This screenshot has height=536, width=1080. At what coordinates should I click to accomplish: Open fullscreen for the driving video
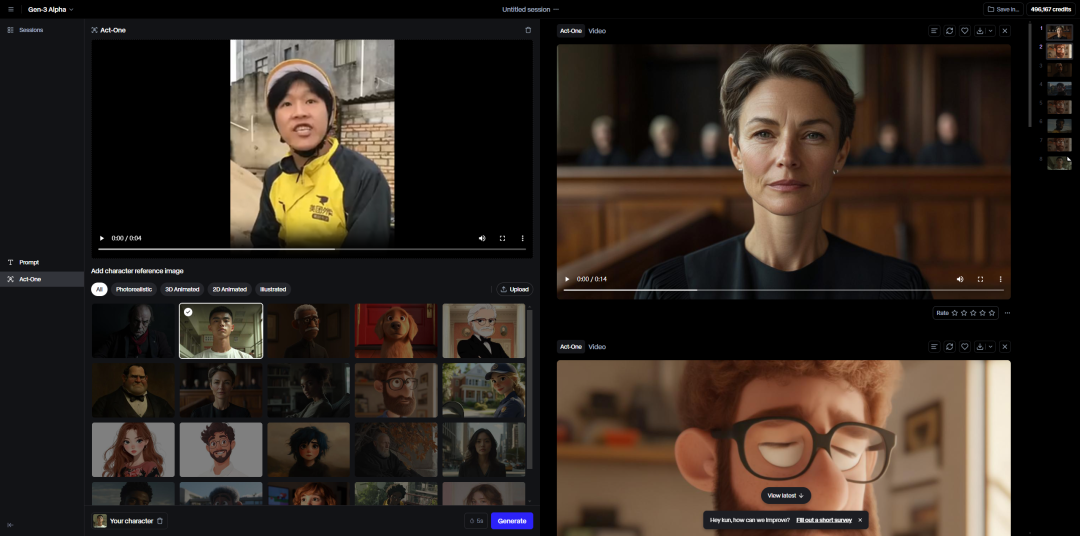click(502, 238)
